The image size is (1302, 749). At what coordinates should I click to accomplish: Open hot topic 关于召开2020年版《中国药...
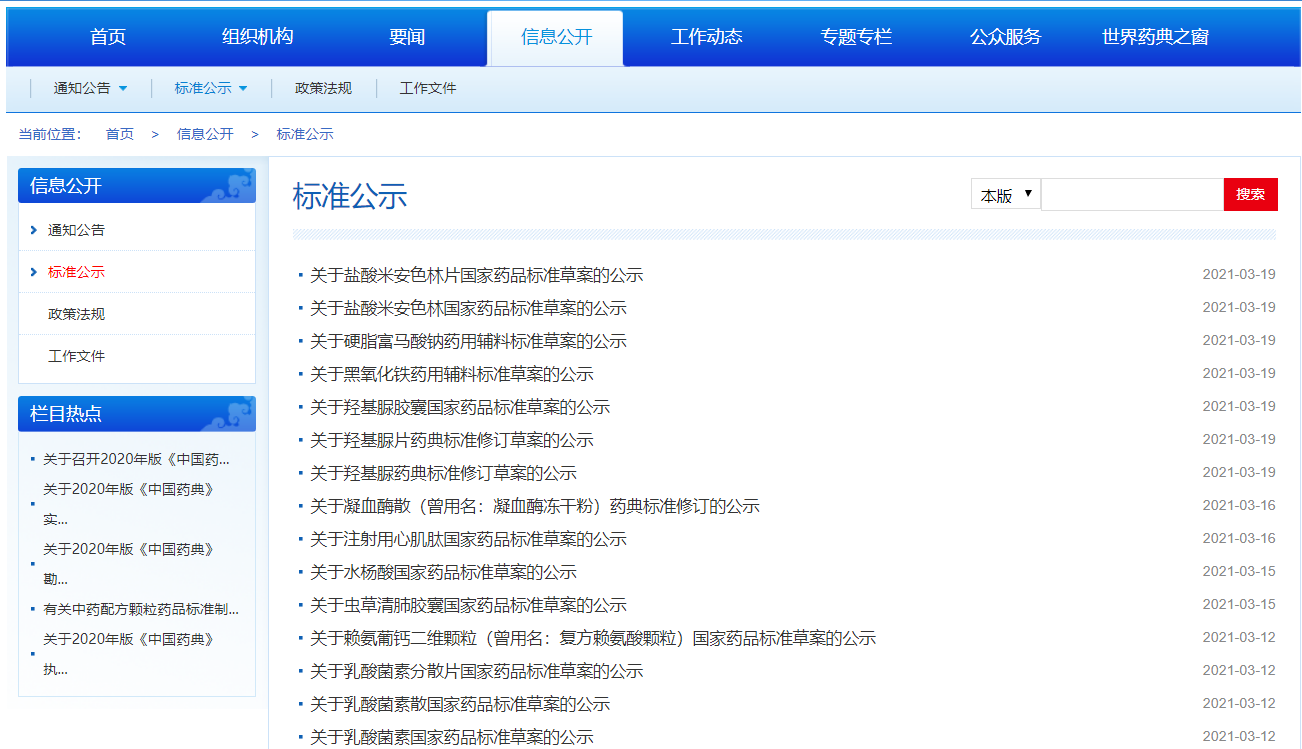[x=136, y=460]
